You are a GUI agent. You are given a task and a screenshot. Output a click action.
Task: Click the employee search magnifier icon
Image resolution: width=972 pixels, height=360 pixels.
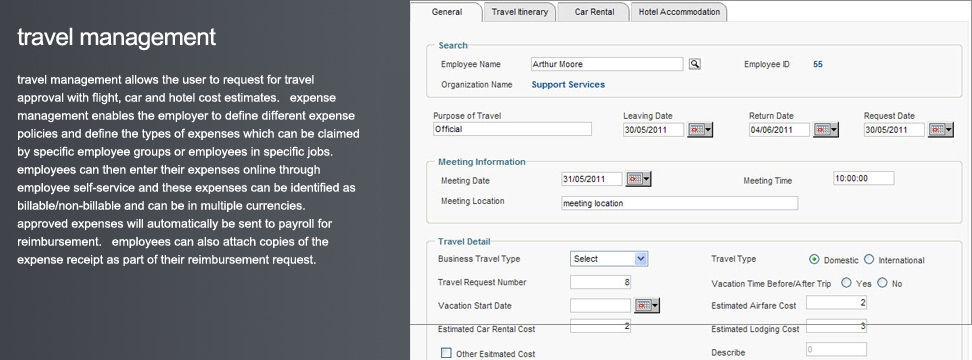pos(695,64)
